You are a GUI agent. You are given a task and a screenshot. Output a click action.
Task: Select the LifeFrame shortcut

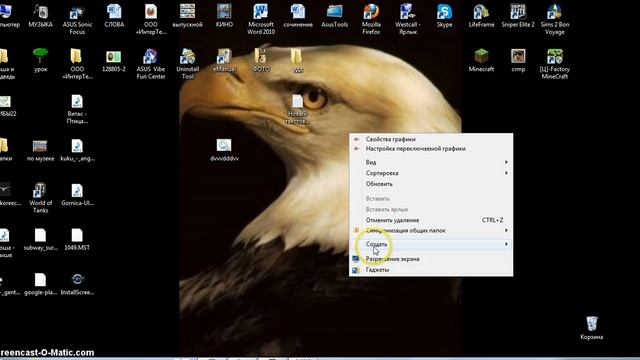[481, 16]
